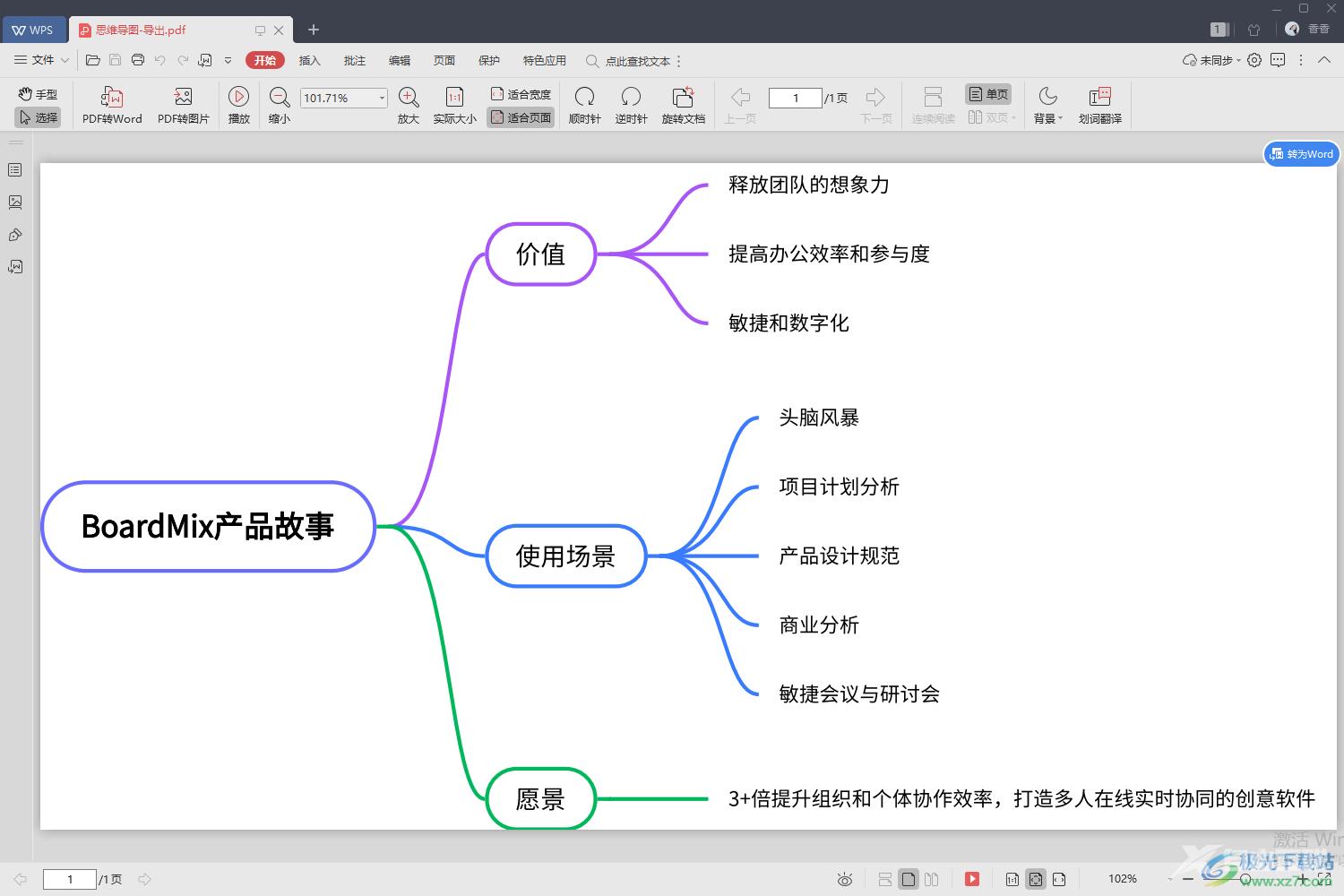Toggle 适合页面 fit page mode
This screenshot has width=1344, height=896.
click(x=521, y=117)
